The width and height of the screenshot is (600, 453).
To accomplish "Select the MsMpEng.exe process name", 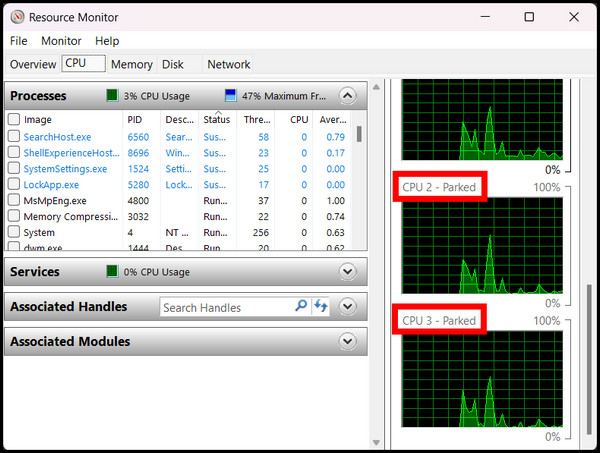I will 55,201.
